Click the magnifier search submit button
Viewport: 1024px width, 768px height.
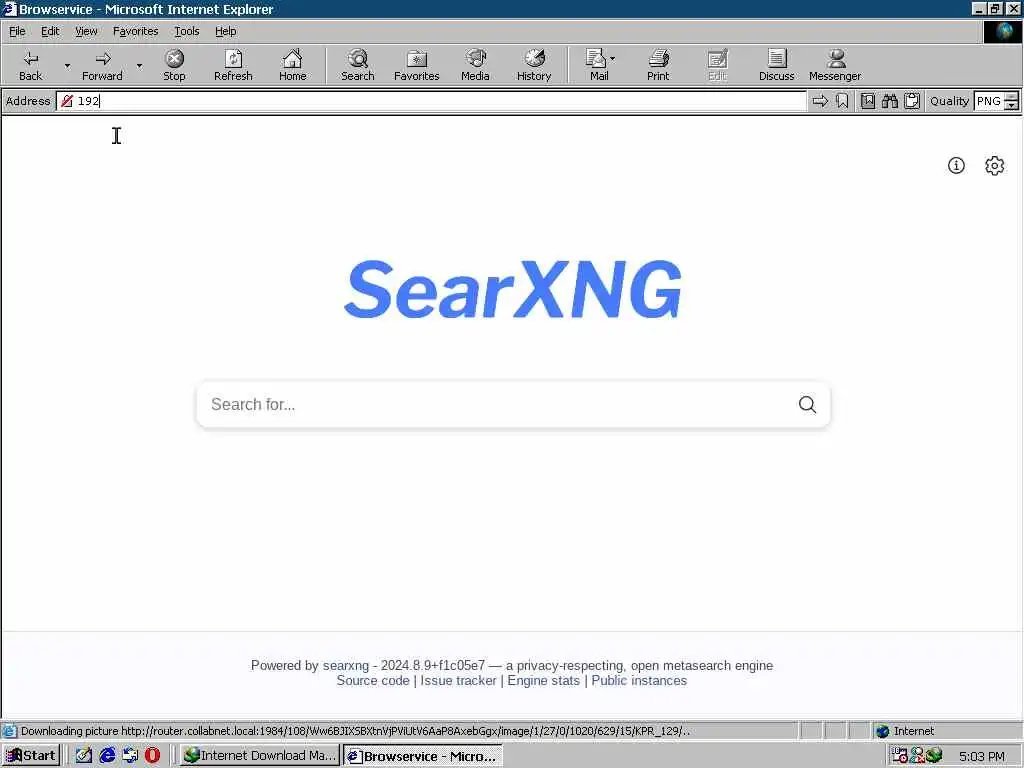[x=807, y=404]
